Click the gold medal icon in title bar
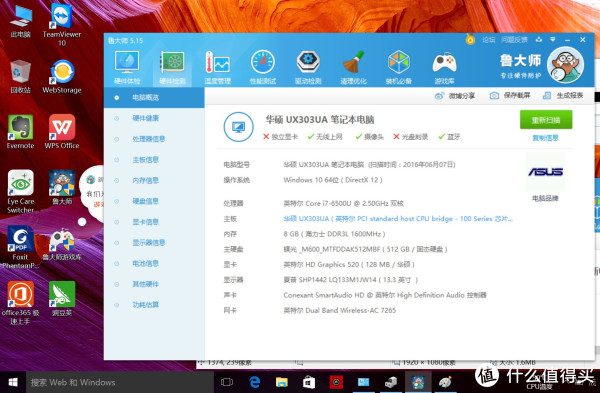The image size is (600, 393). pyautogui.click(x=470, y=39)
